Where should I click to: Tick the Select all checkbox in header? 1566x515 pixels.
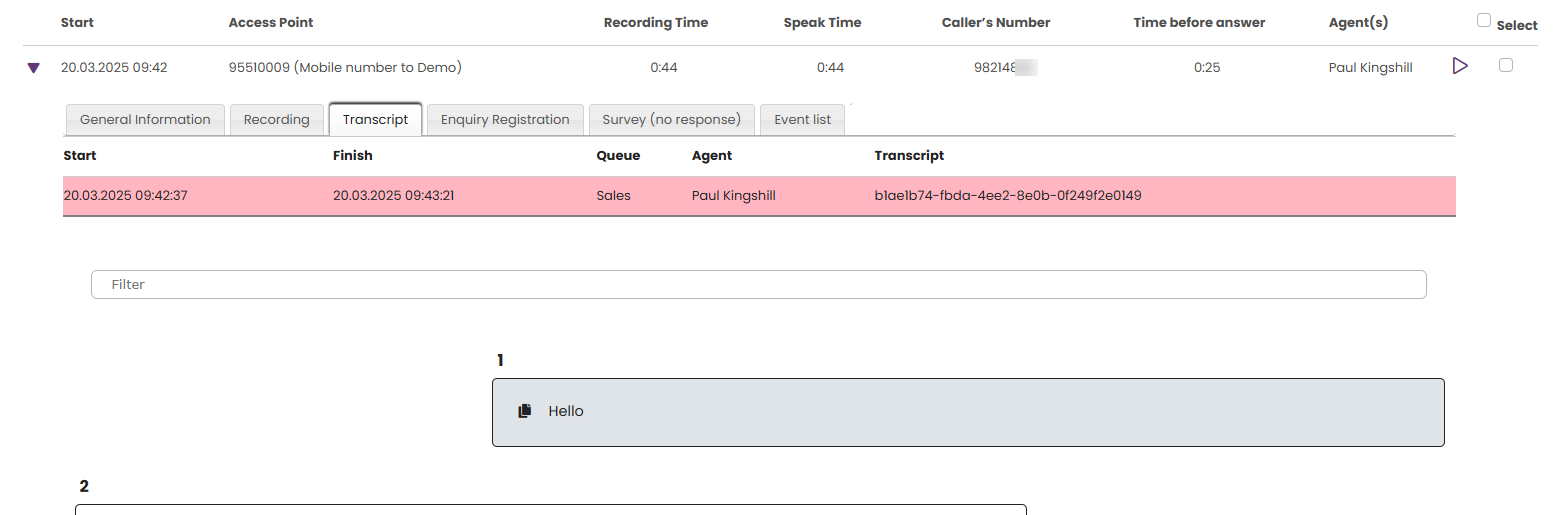tap(1483, 20)
